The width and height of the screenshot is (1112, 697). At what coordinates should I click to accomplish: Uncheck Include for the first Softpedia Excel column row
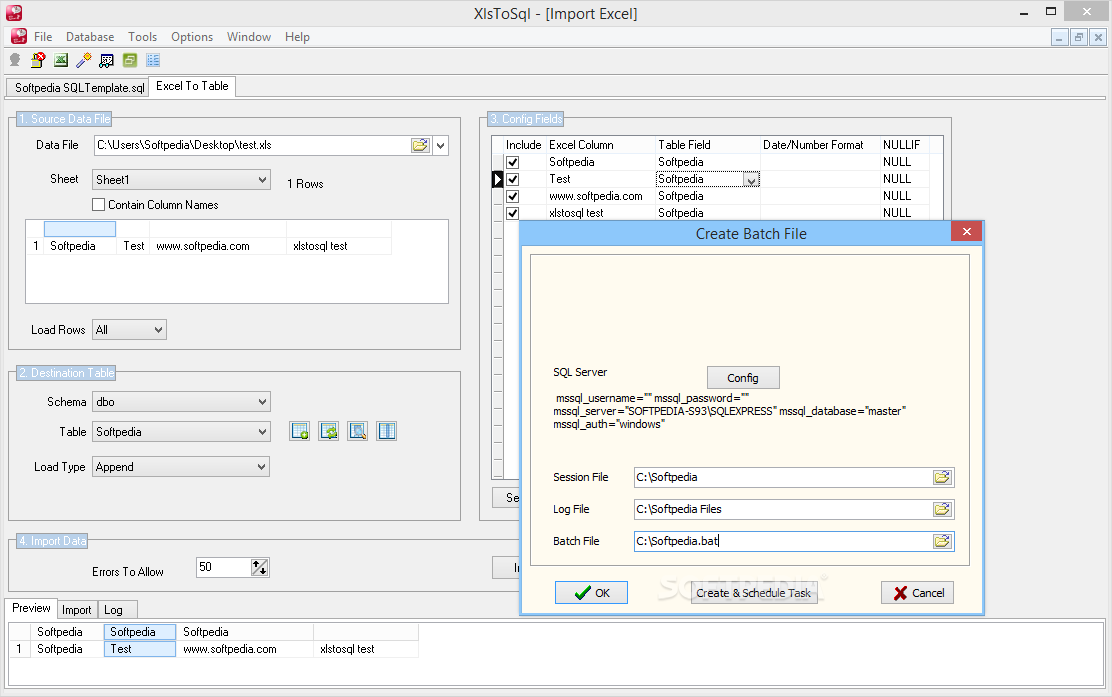pyautogui.click(x=513, y=162)
